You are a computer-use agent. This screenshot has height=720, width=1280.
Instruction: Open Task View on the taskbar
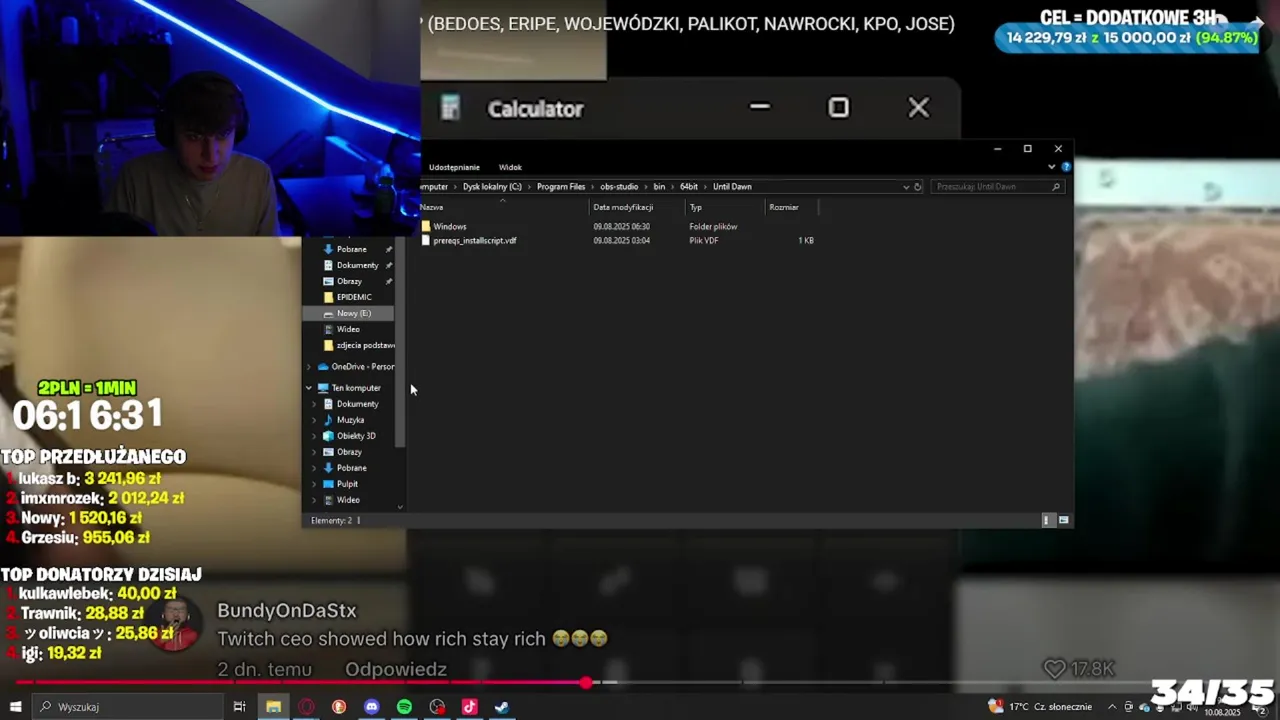[239, 707]
